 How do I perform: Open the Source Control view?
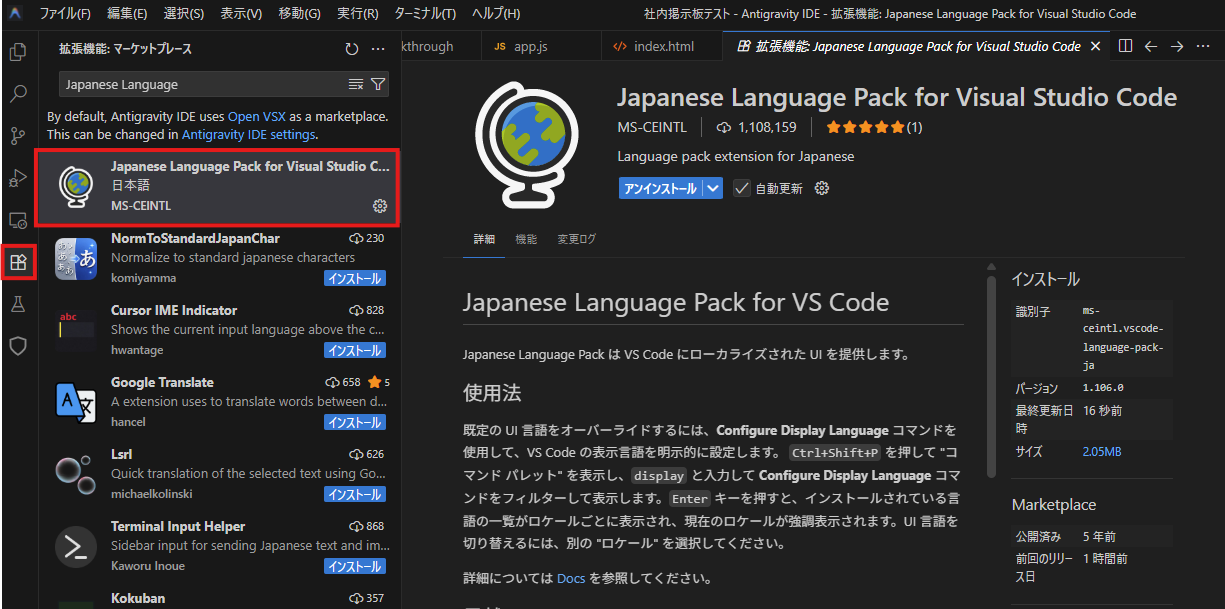17,136
